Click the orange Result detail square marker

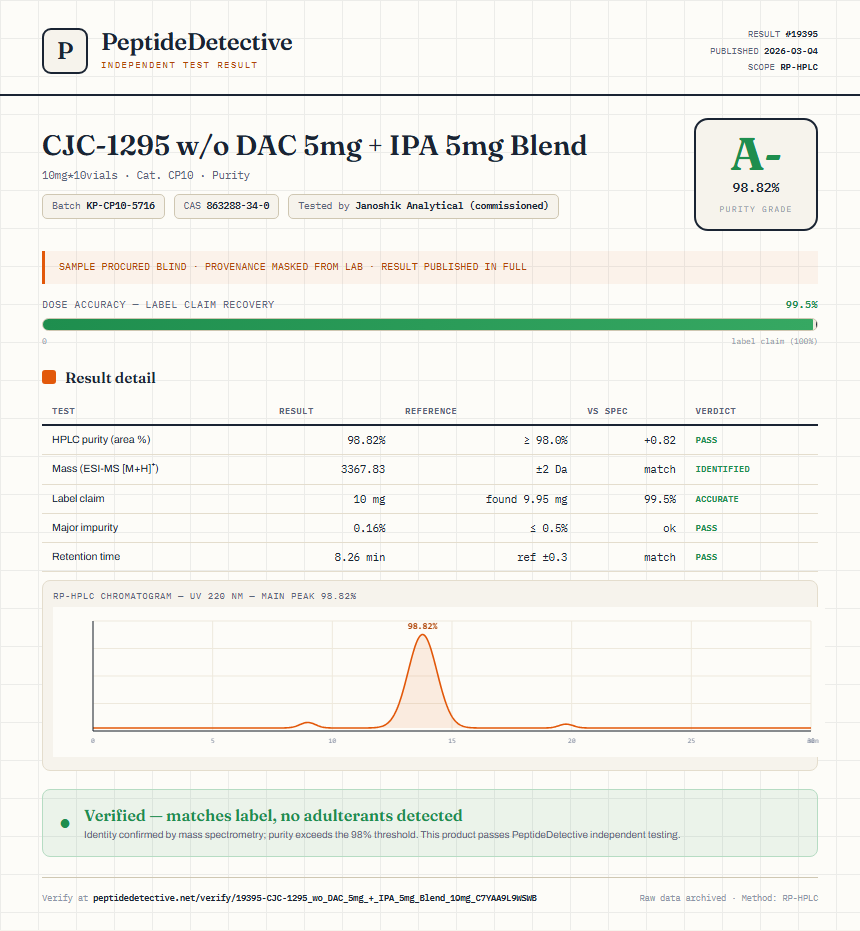coord(49,377)
